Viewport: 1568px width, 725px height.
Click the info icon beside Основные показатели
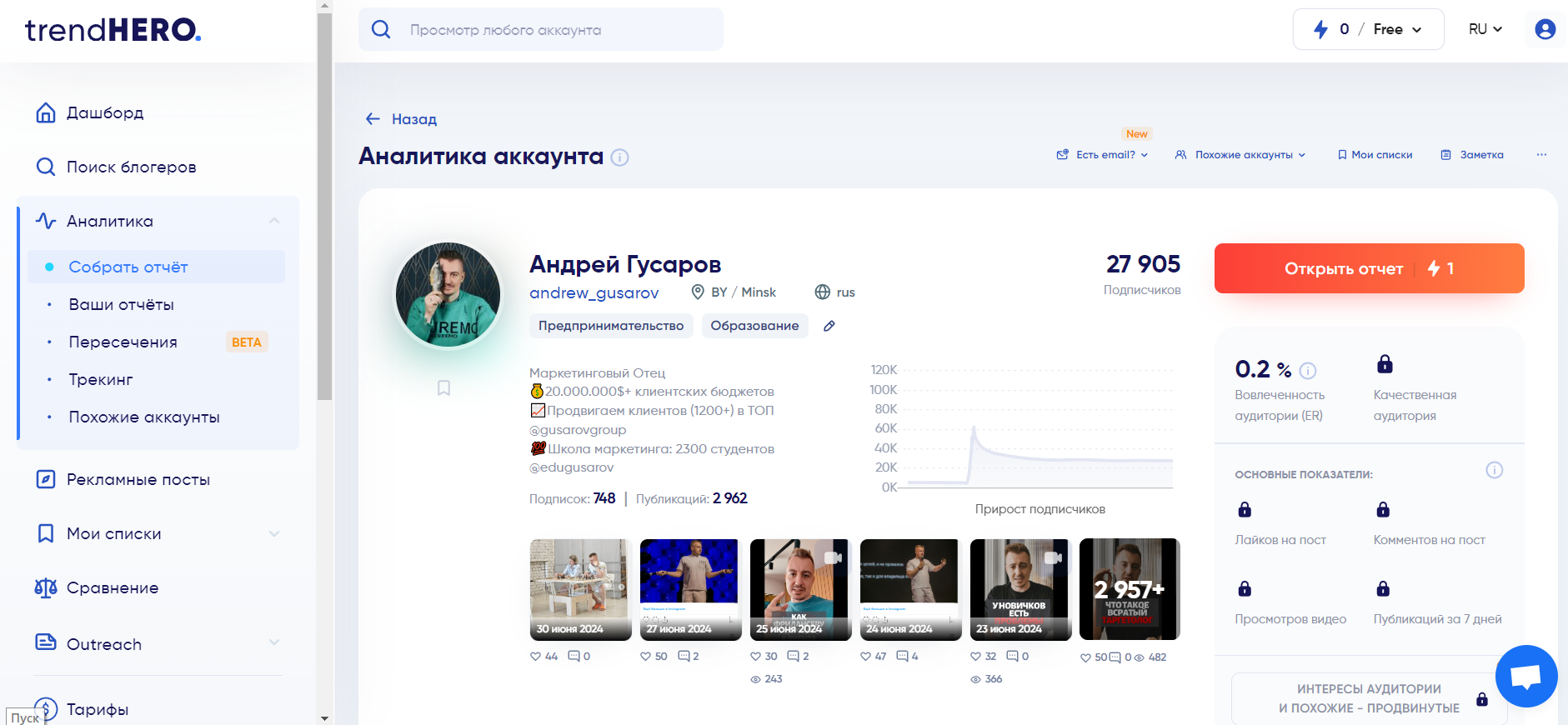click(1494, 470)
